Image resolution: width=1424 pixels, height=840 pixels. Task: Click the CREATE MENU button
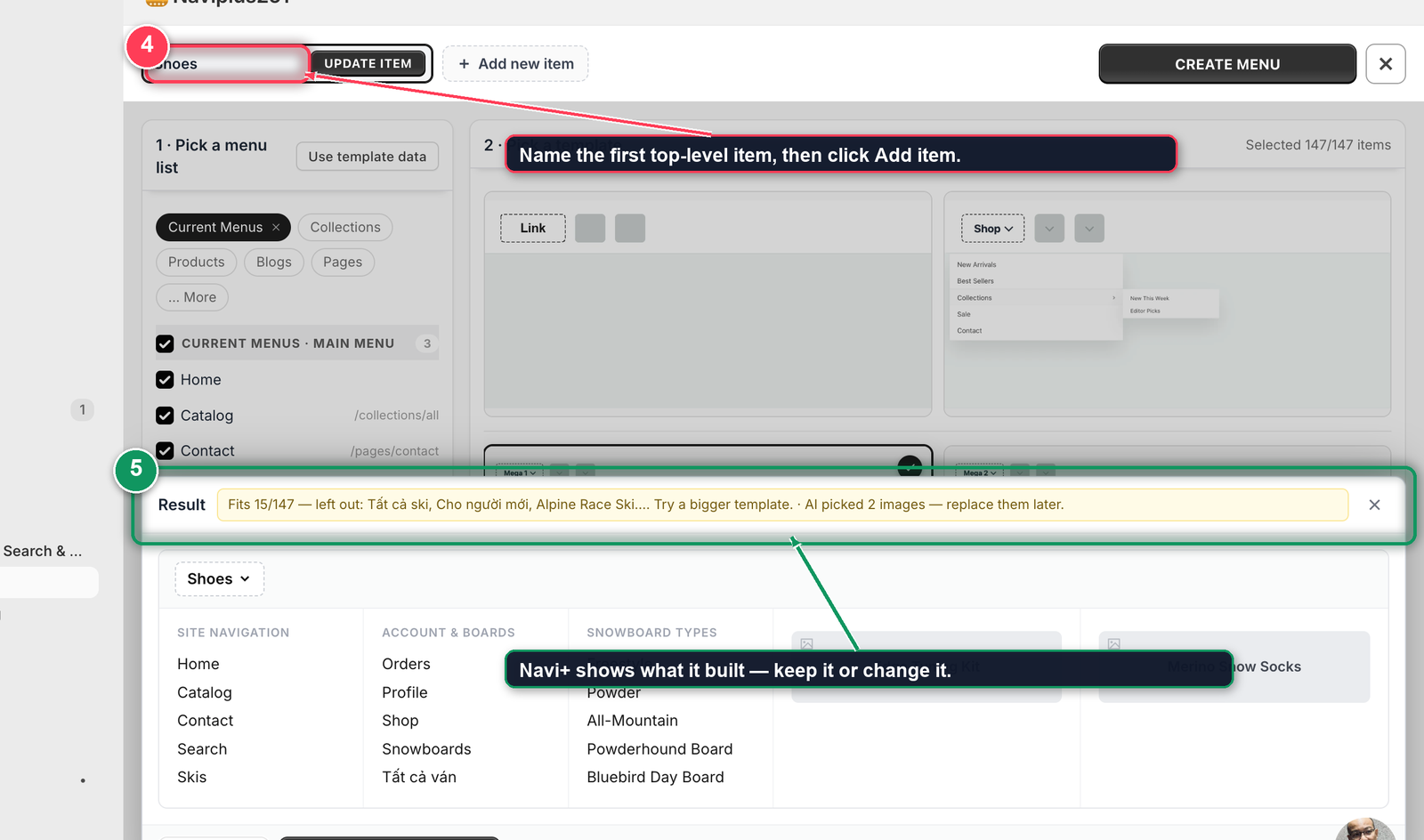point(1227,64)
